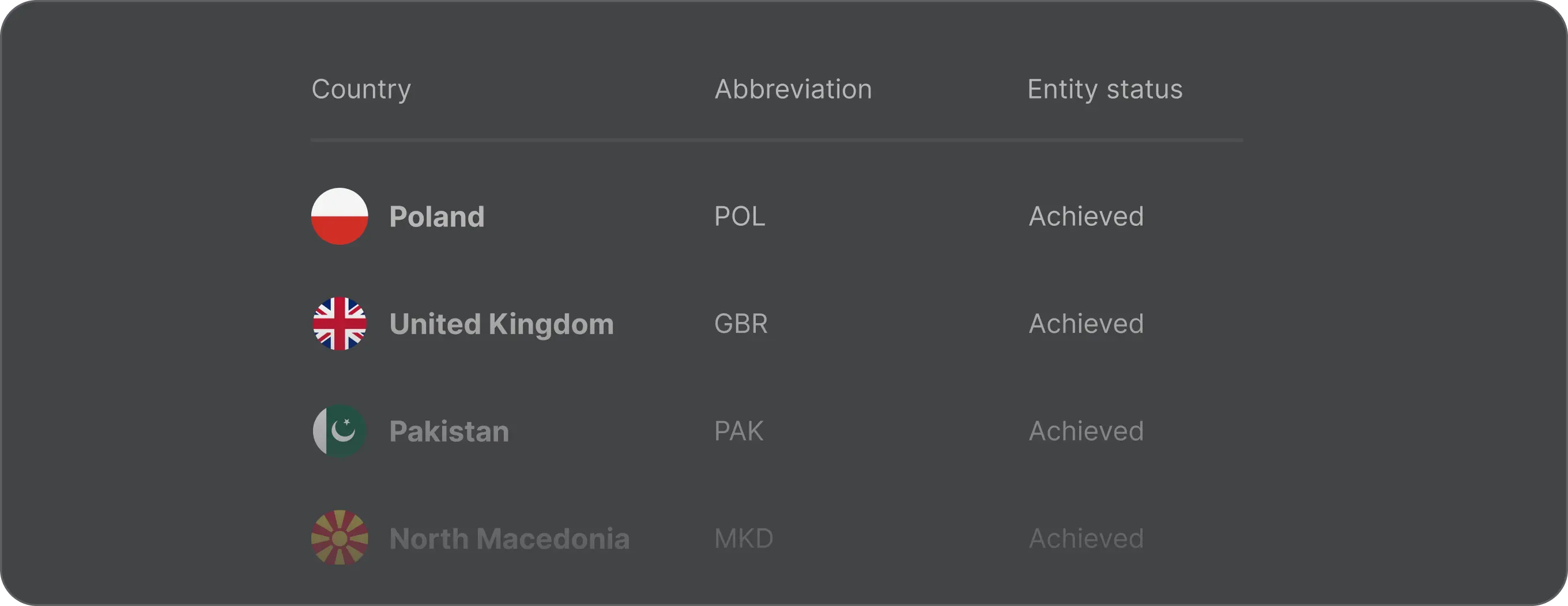This screenshot has width=1568, height=606.
Task: Click the United Kingdom flag icon
Action: point(340,324)
